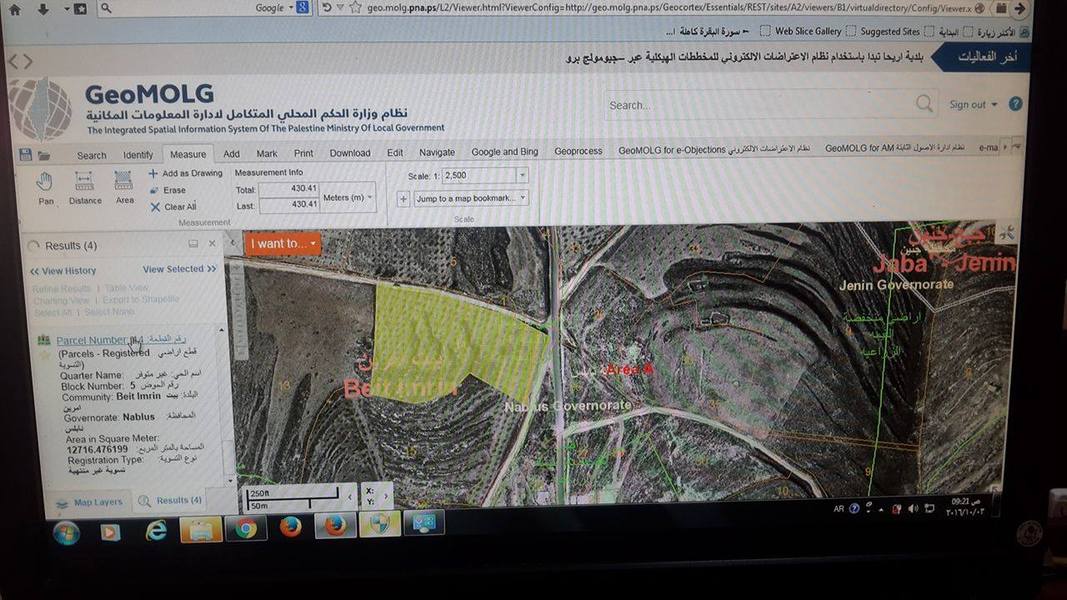Viewport: 1067px width, 600px height.
Task: Click the plus button beside bookmark dropdown
Action: click(404, 199)
